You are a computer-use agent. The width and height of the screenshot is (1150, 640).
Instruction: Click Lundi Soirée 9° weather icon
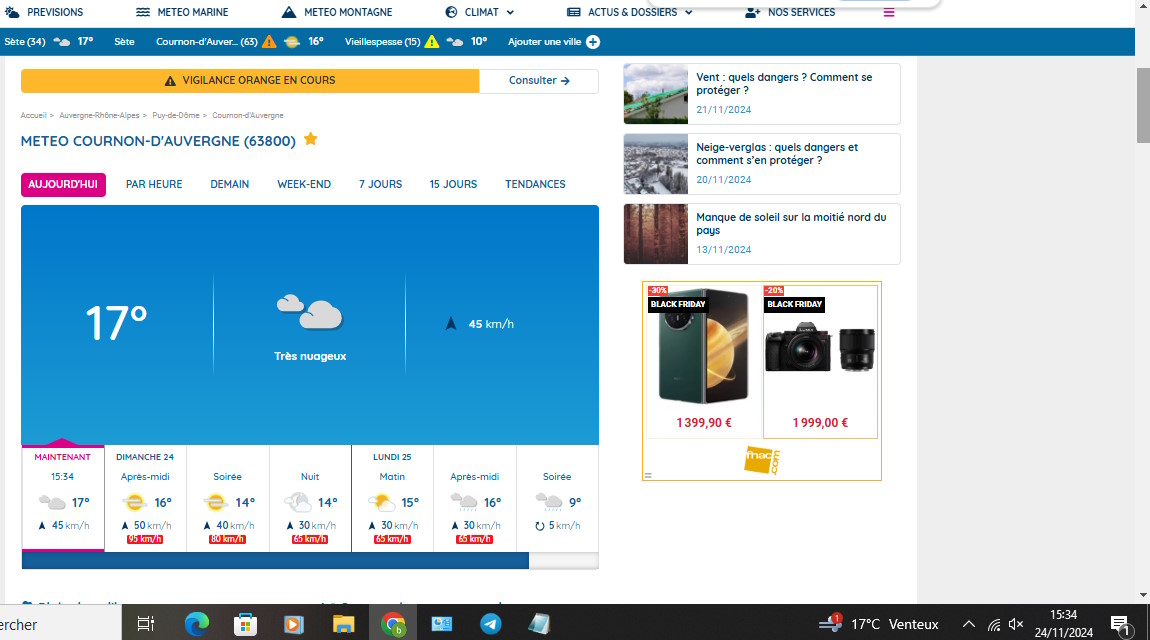[x=549, y=503]
